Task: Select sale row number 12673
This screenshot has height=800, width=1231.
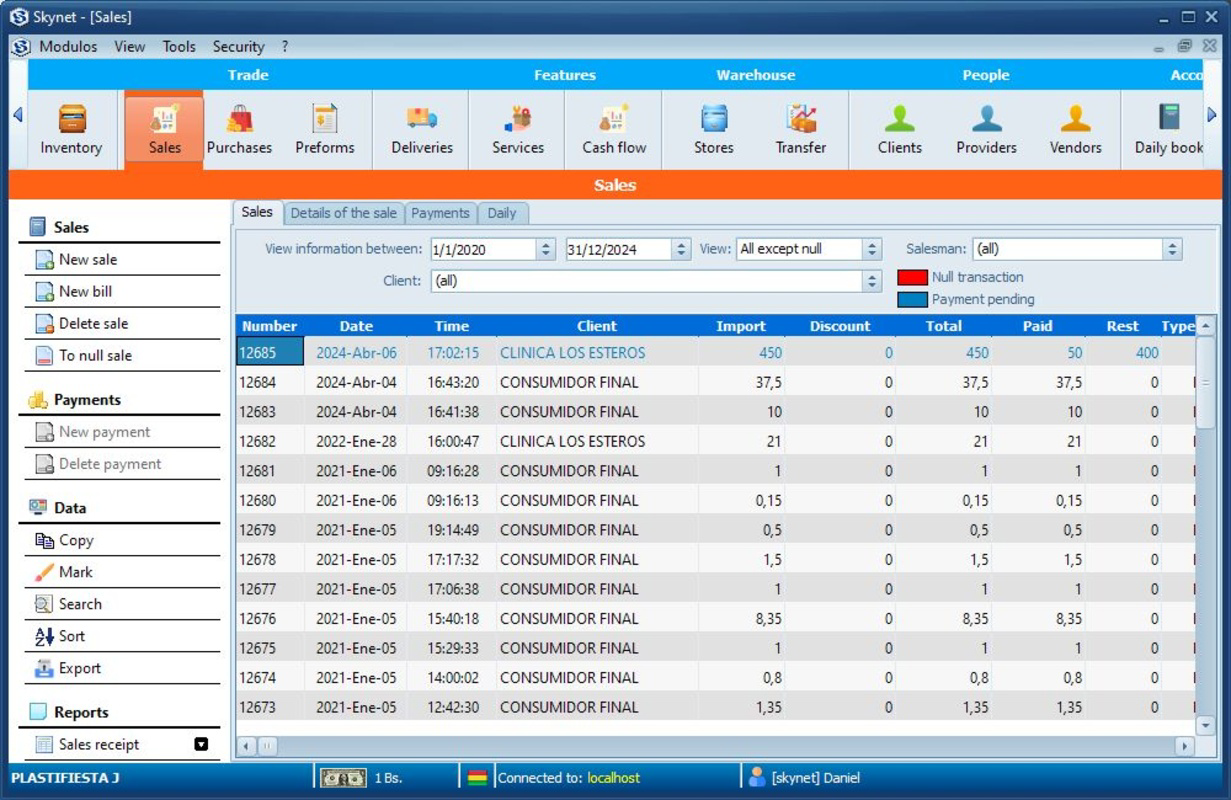Action: [x=715, y=707]
